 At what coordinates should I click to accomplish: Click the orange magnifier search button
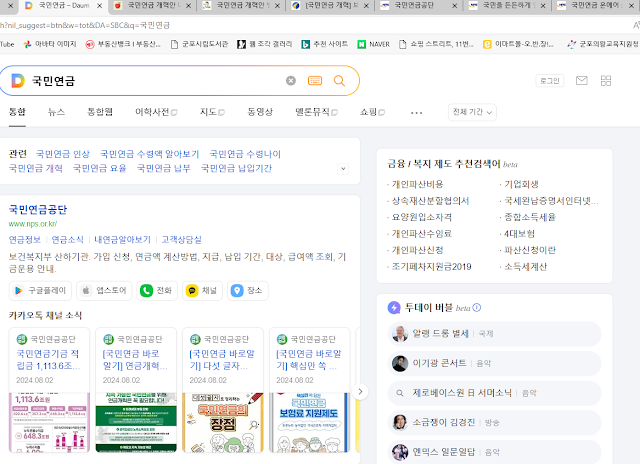[x=339, y=81]
